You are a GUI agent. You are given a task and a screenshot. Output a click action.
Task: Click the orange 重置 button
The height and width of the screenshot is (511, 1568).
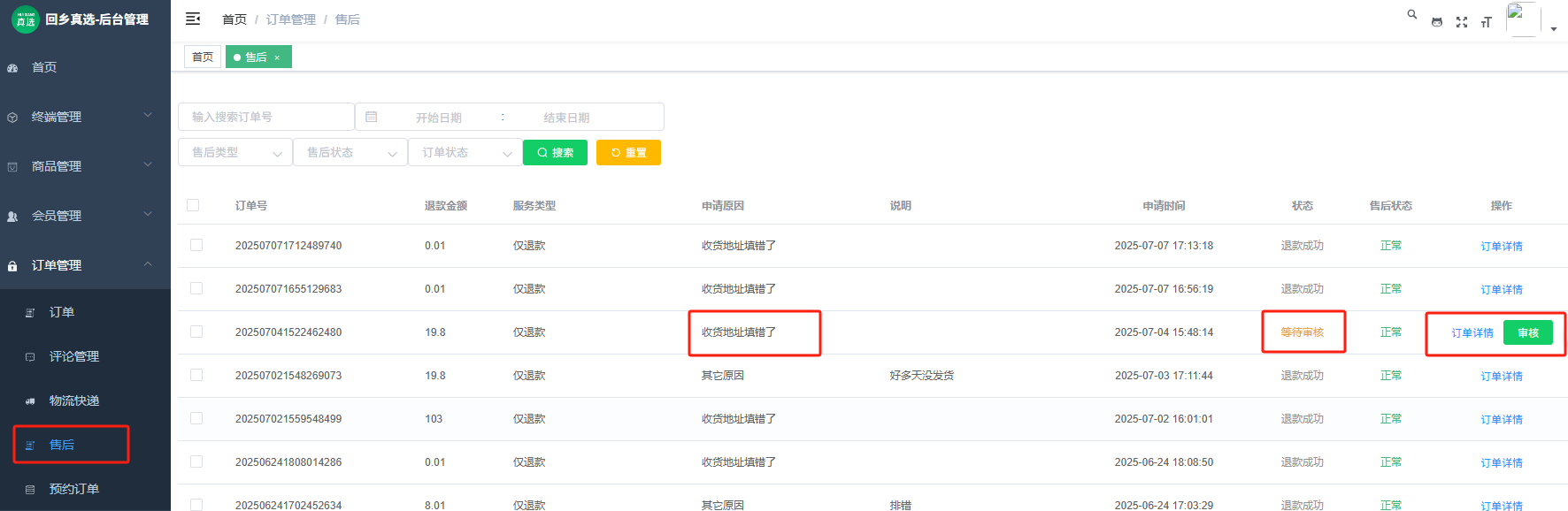[x=628, y=152]
